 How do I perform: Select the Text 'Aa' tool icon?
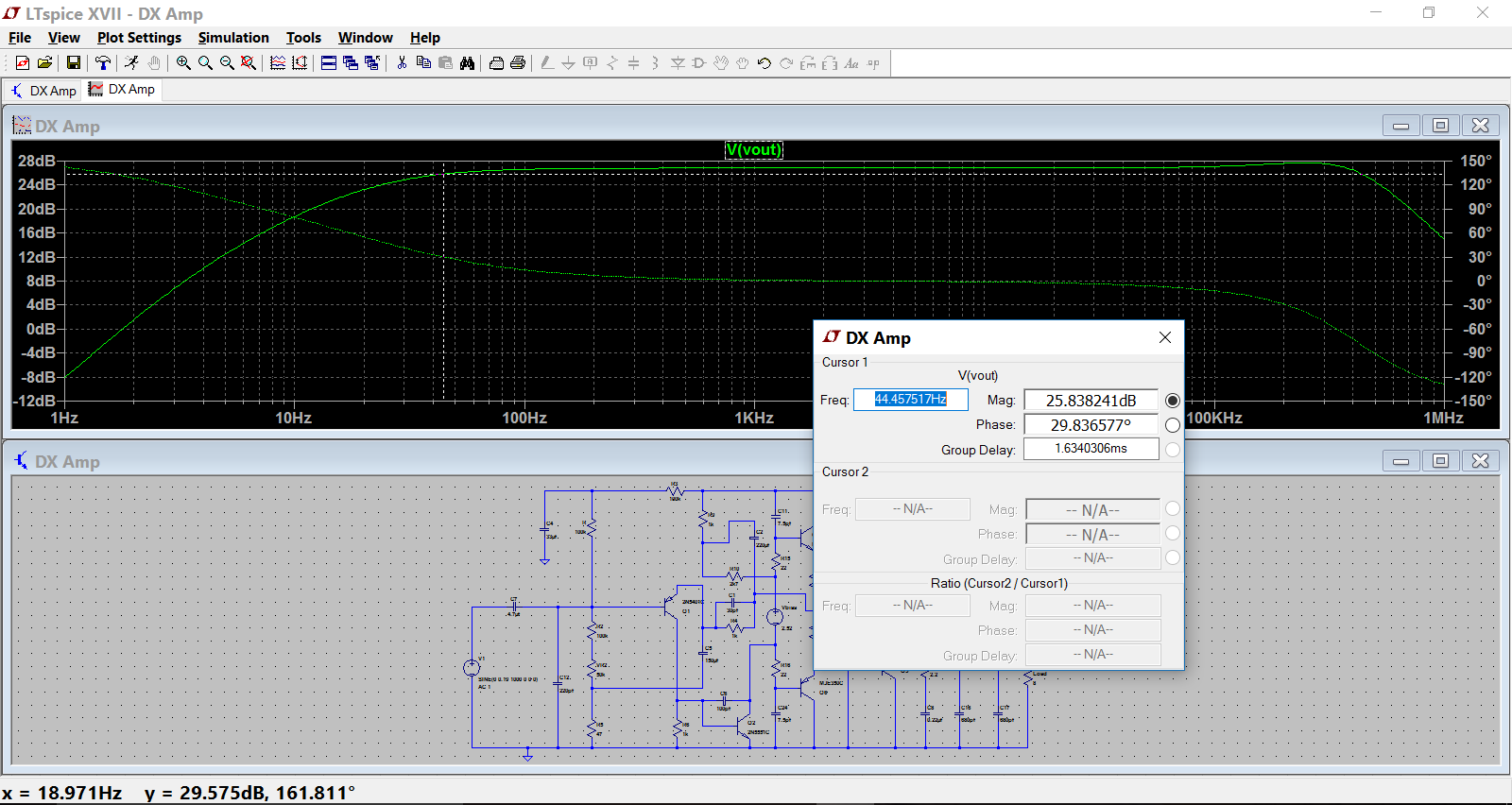[x=851, y=63]
